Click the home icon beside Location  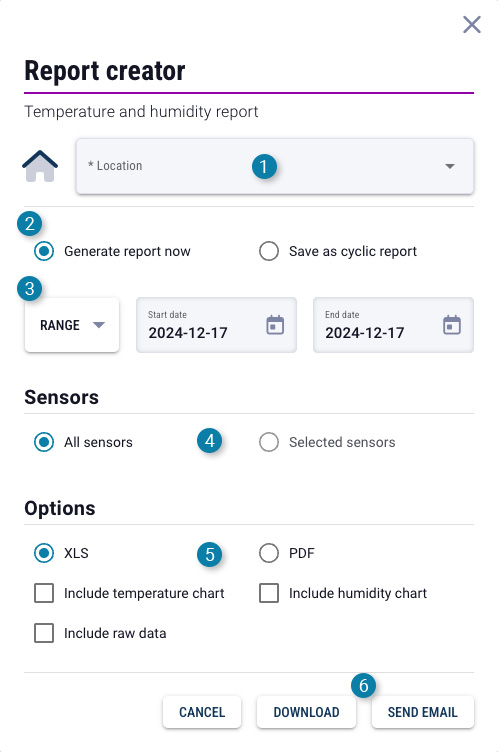(40, 166)
